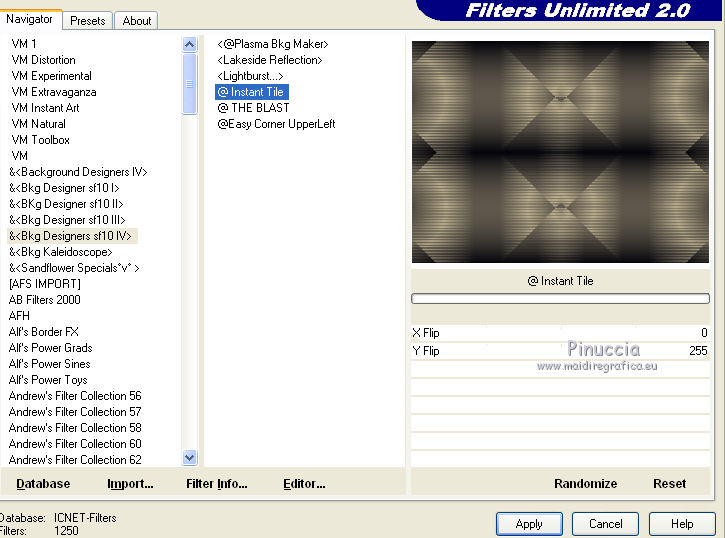Select Andrew's Filter Collection 56
Screen dimensions: 725x538
[75, 396]
